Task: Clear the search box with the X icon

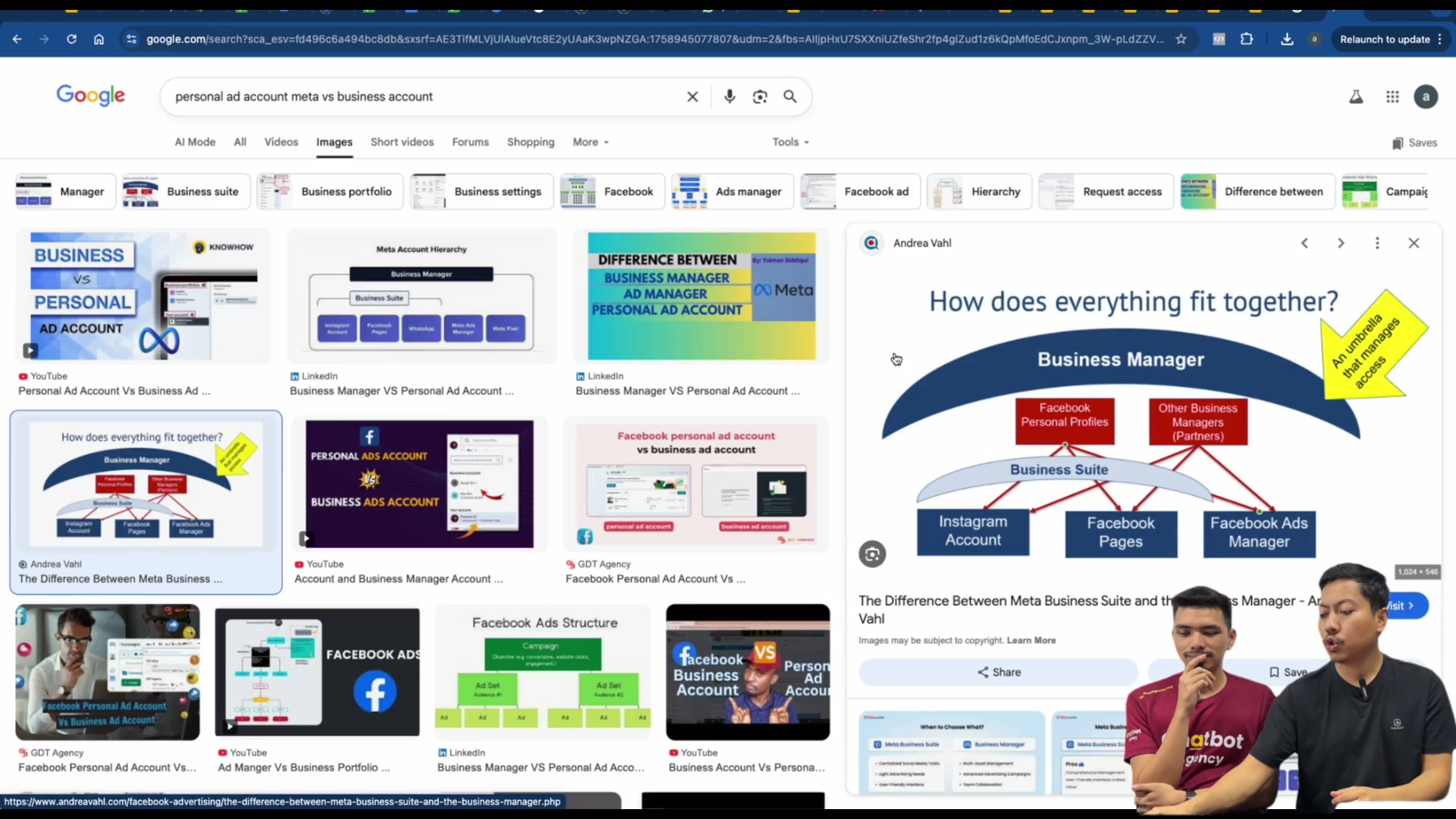Action: pos(692,96)
